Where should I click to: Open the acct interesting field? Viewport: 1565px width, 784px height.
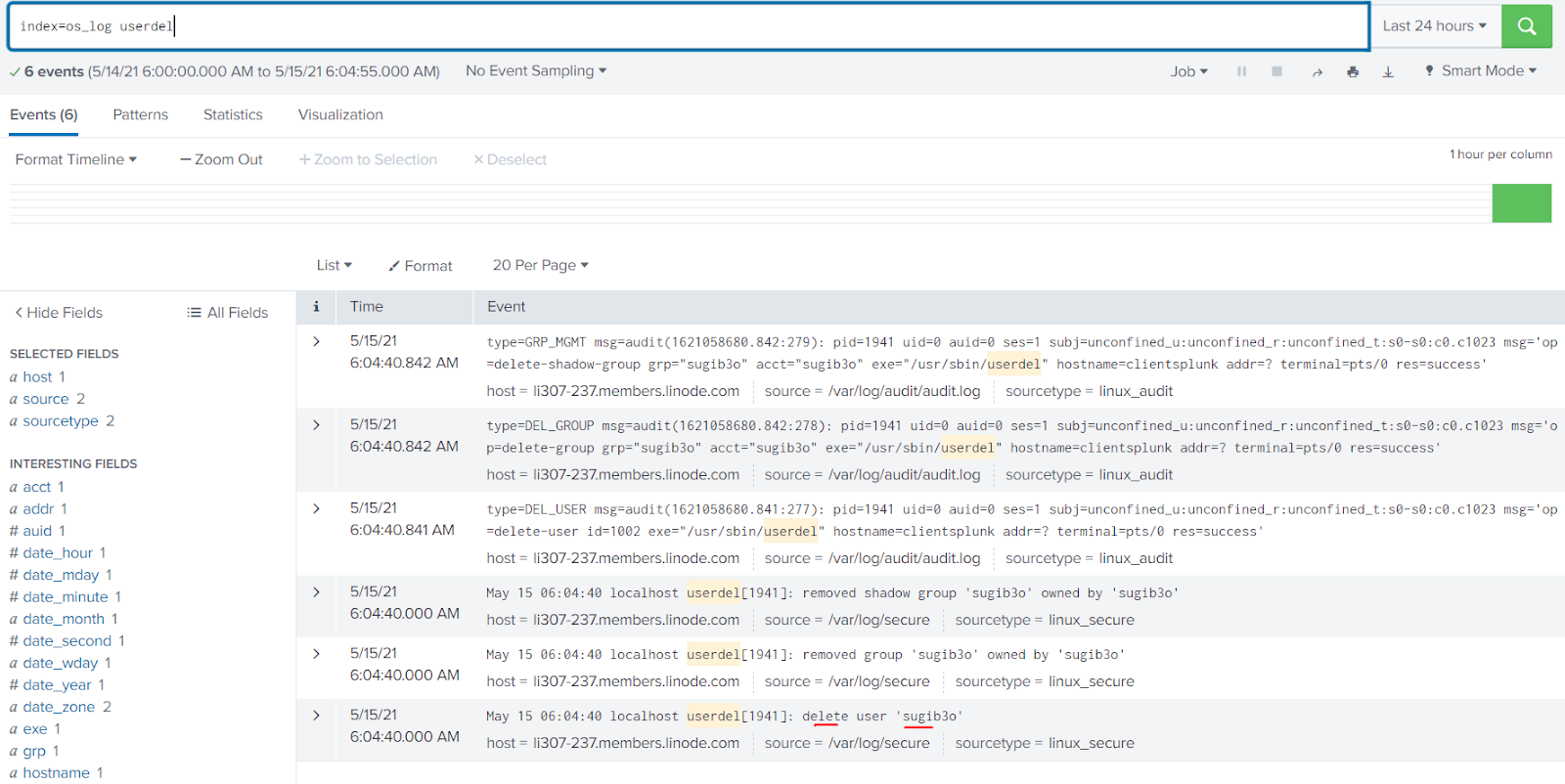click(37, 487)
